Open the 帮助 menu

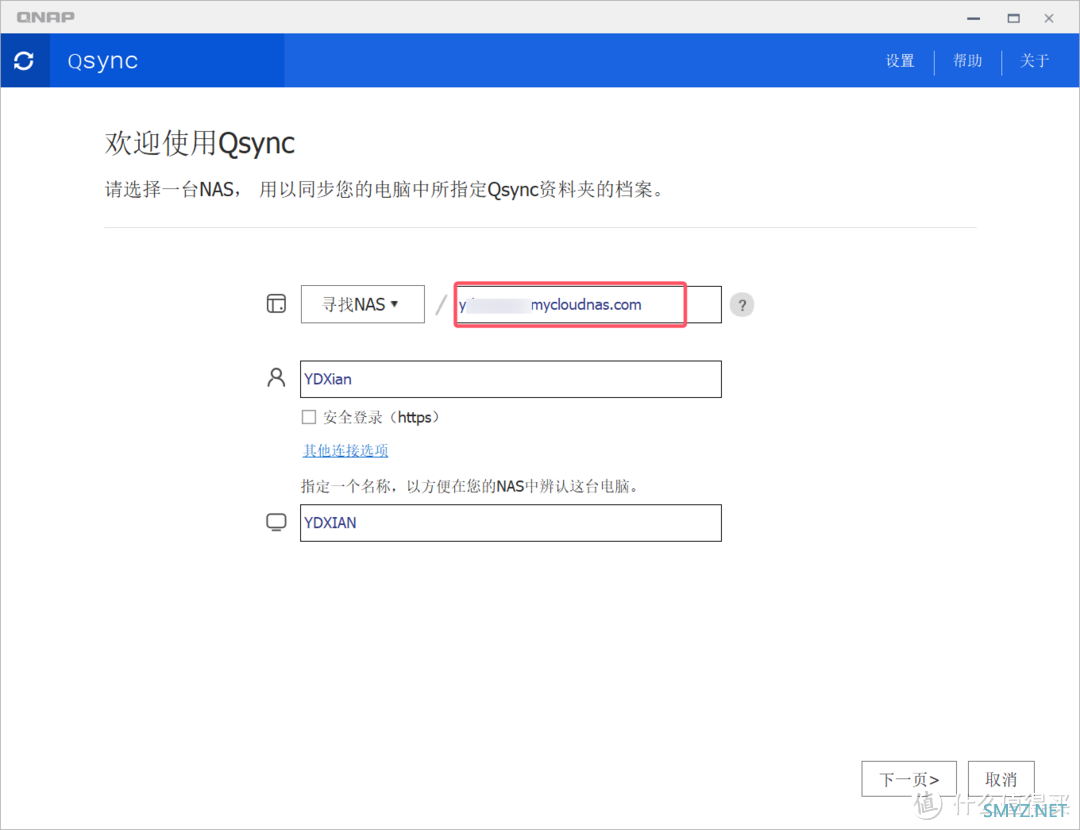point(967,61)
